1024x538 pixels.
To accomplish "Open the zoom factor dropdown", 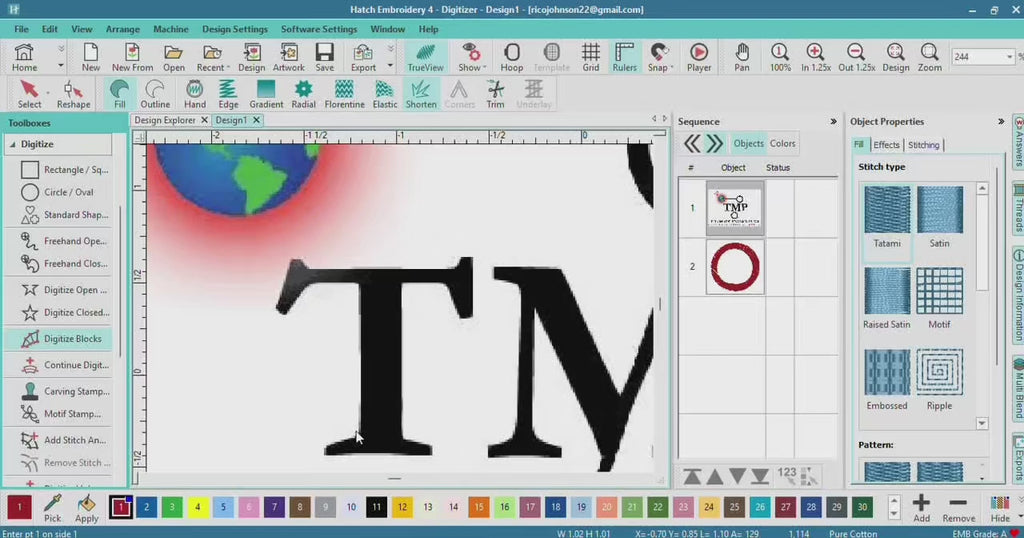I will click(1009, 57).
